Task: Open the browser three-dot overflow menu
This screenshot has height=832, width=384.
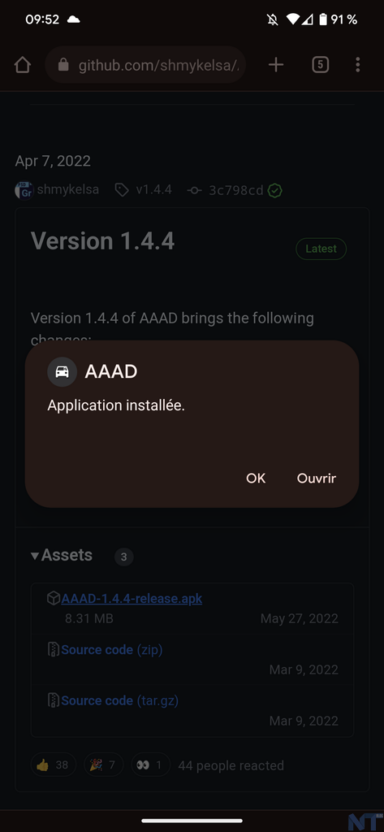Action: 357,65
